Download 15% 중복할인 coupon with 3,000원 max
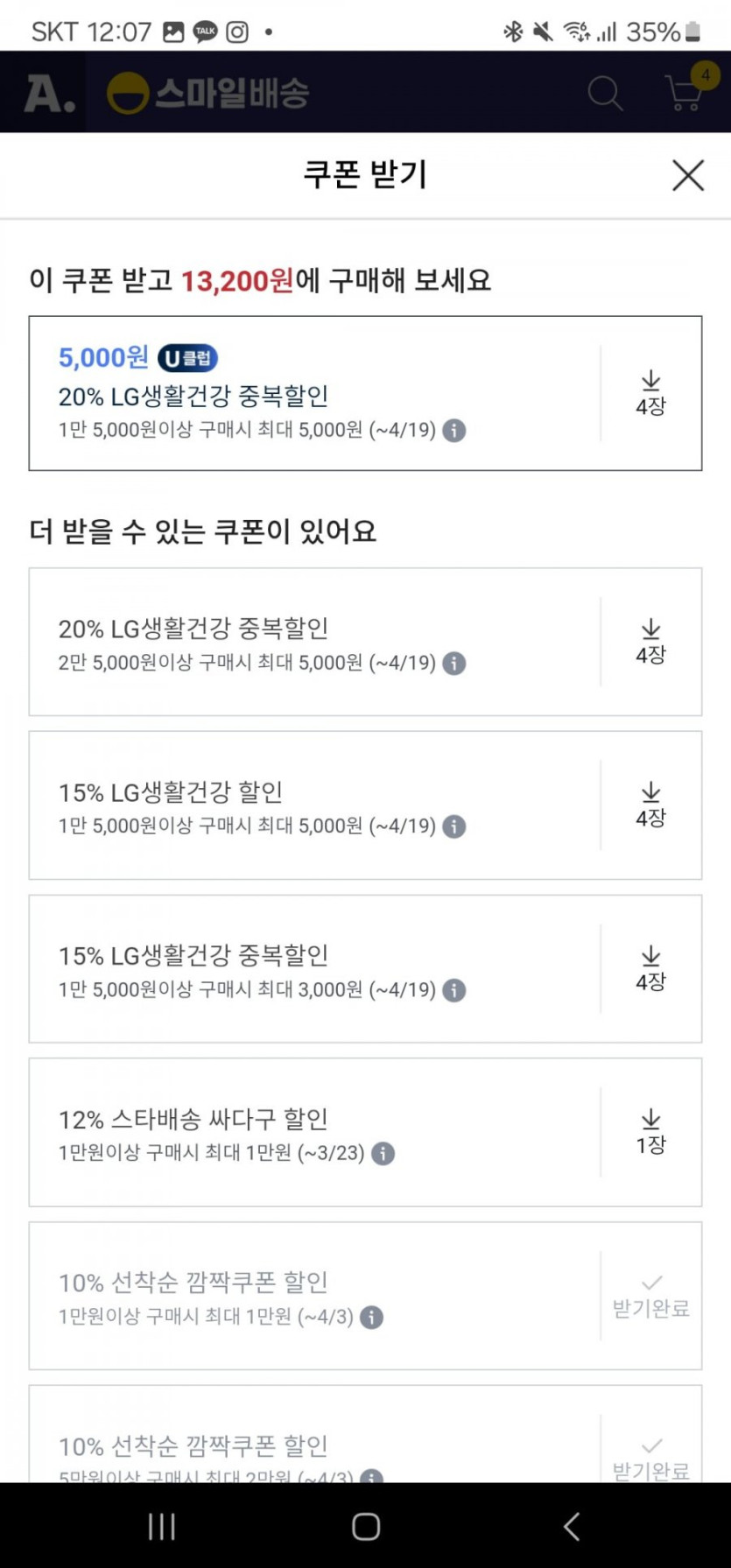The image size is (731, 1568). click(x=650, y=968)
